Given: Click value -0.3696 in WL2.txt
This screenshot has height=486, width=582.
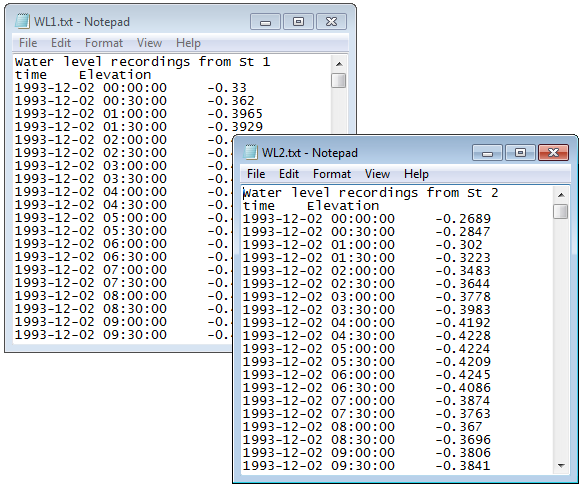Looking at the screenshot, I should pos(463,440).
